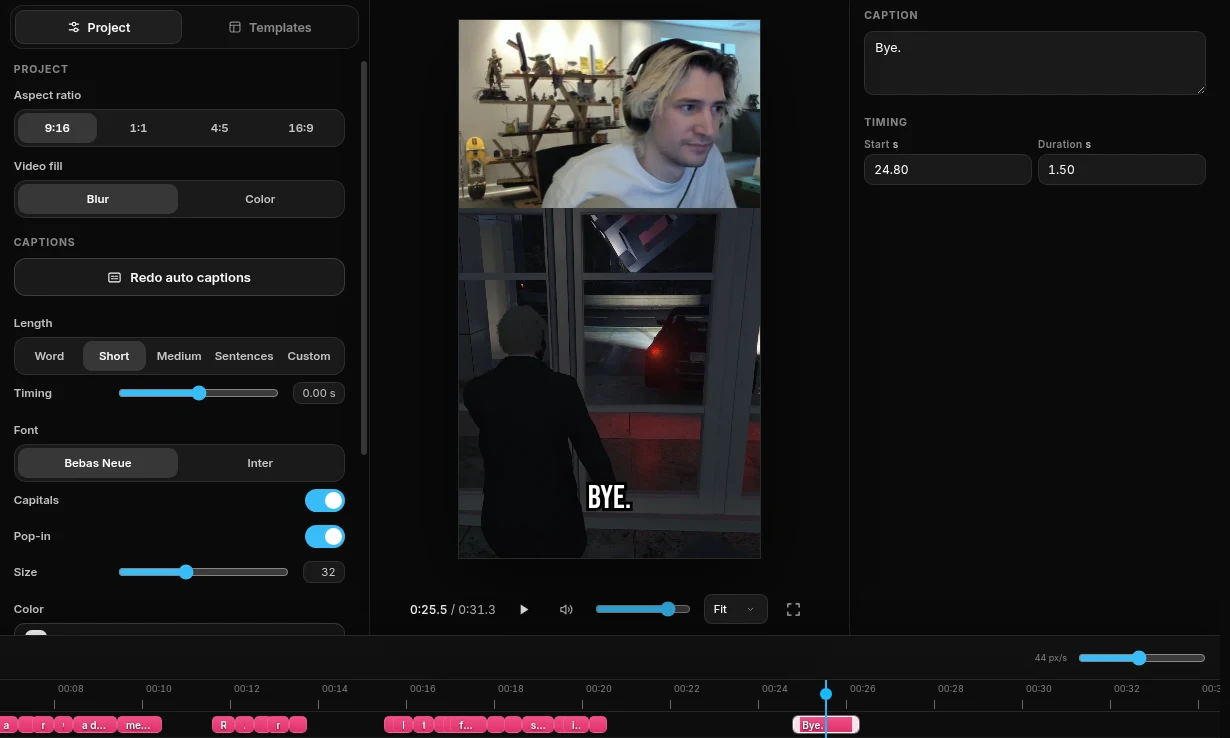Screen dimensions: 1230x738
Task: Select 9:16 aspect ratio
Action: (x=57, y=128)
